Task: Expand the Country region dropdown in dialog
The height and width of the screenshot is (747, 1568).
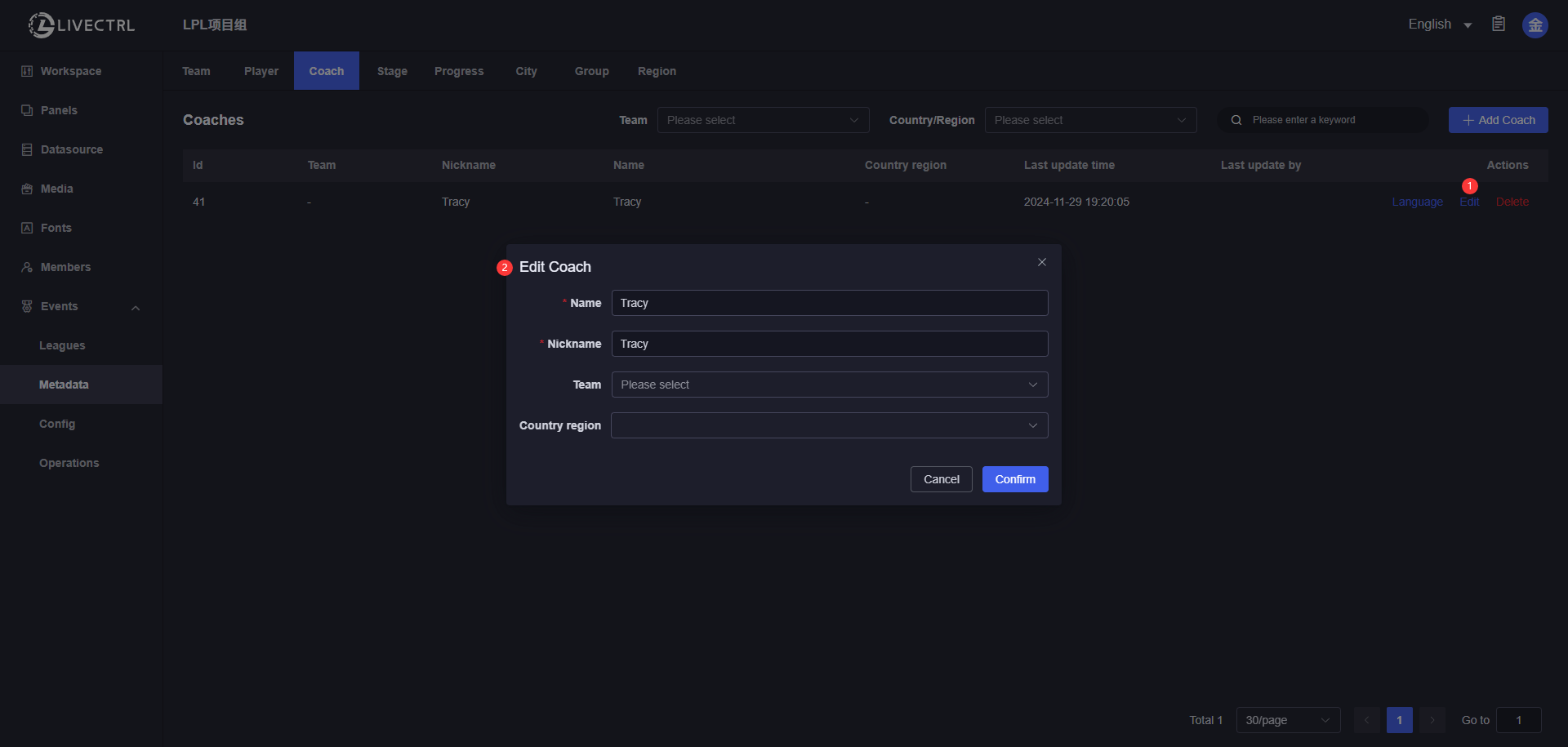Action: 829,425
